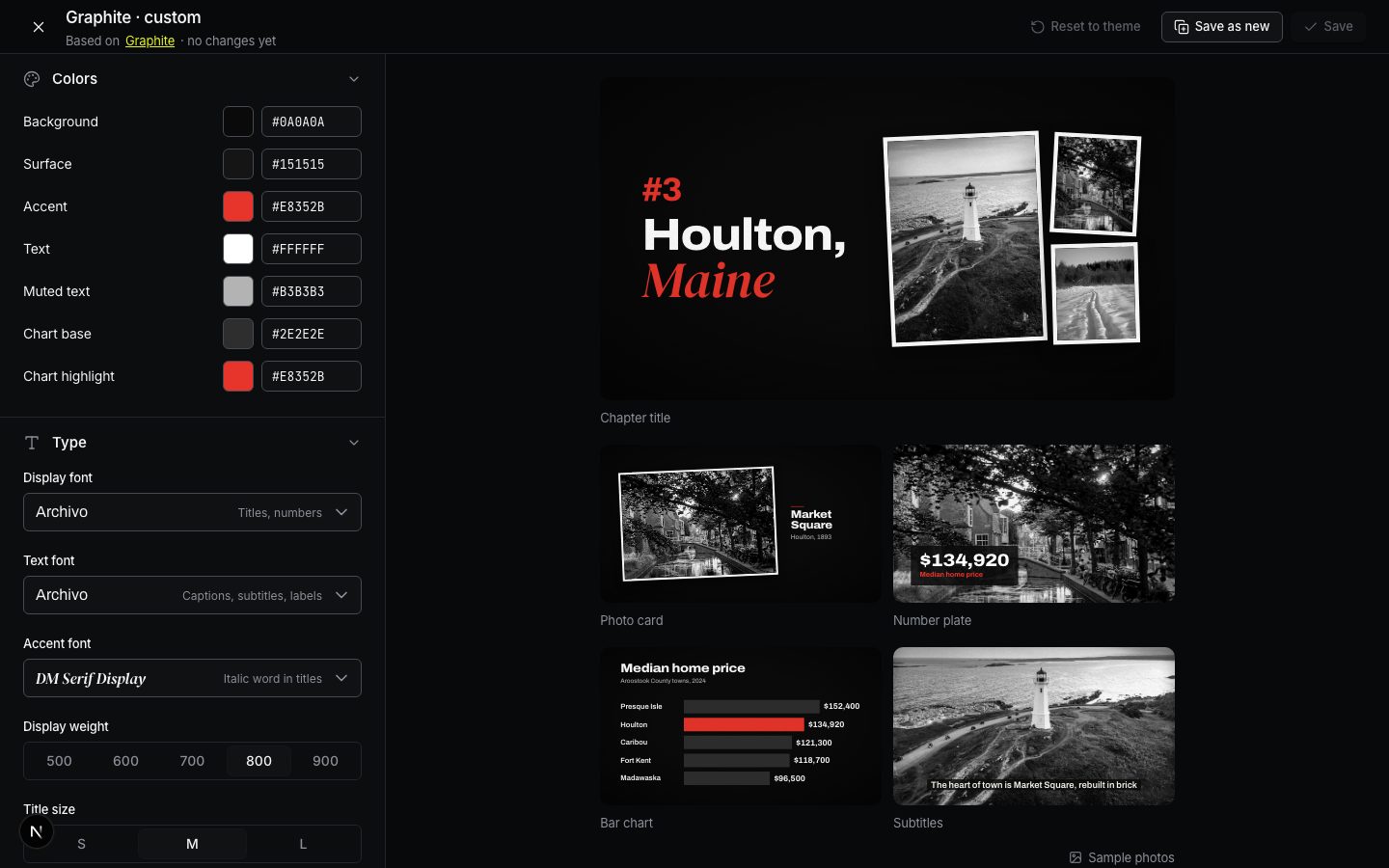Choose title size M

coord(192,844)
